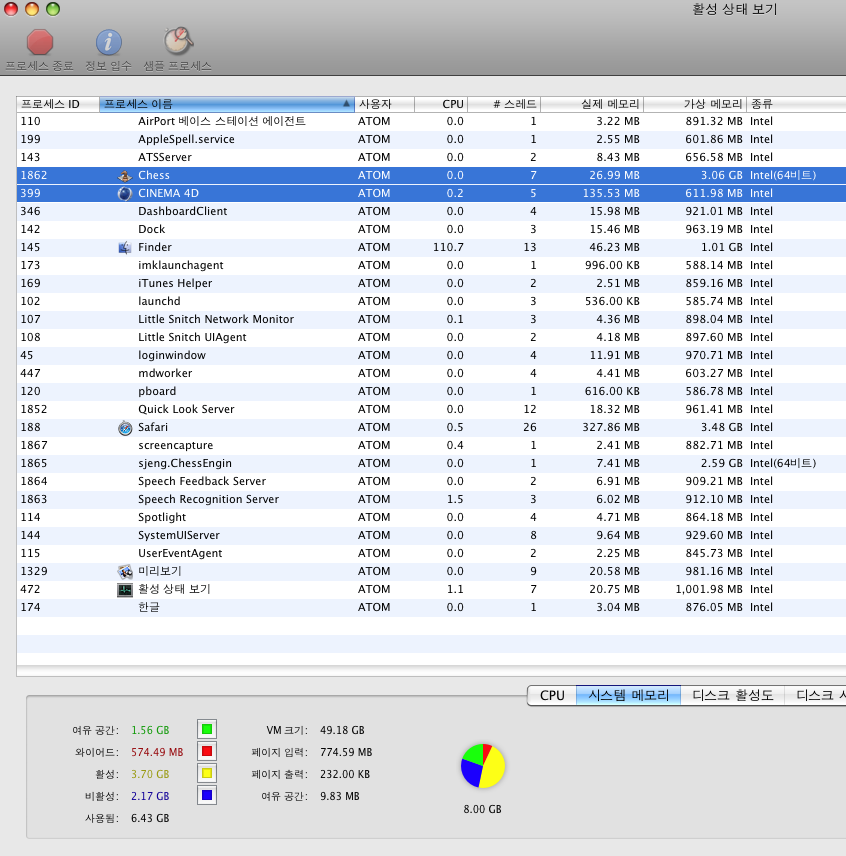Click the red 와이어드 color swatch

207,751
